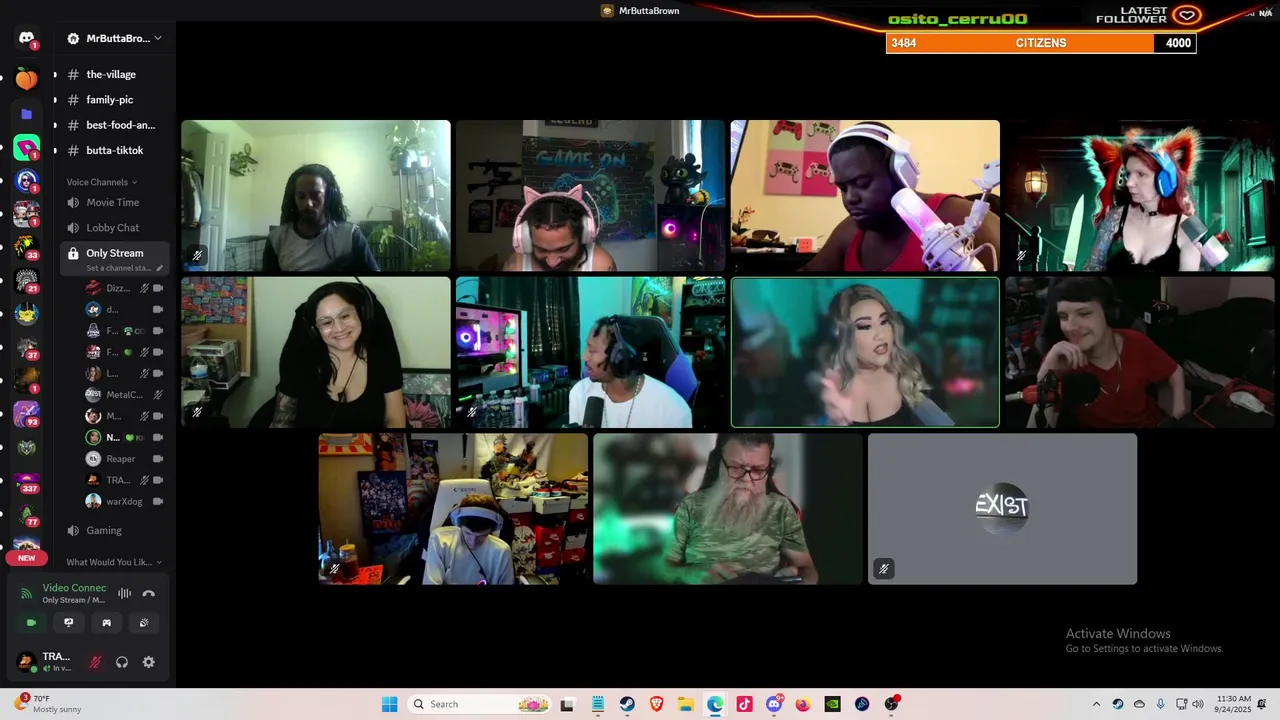Edit the Only Stream channel status pencil
This screenshot has height=720, width=1280.
(159, 268)
